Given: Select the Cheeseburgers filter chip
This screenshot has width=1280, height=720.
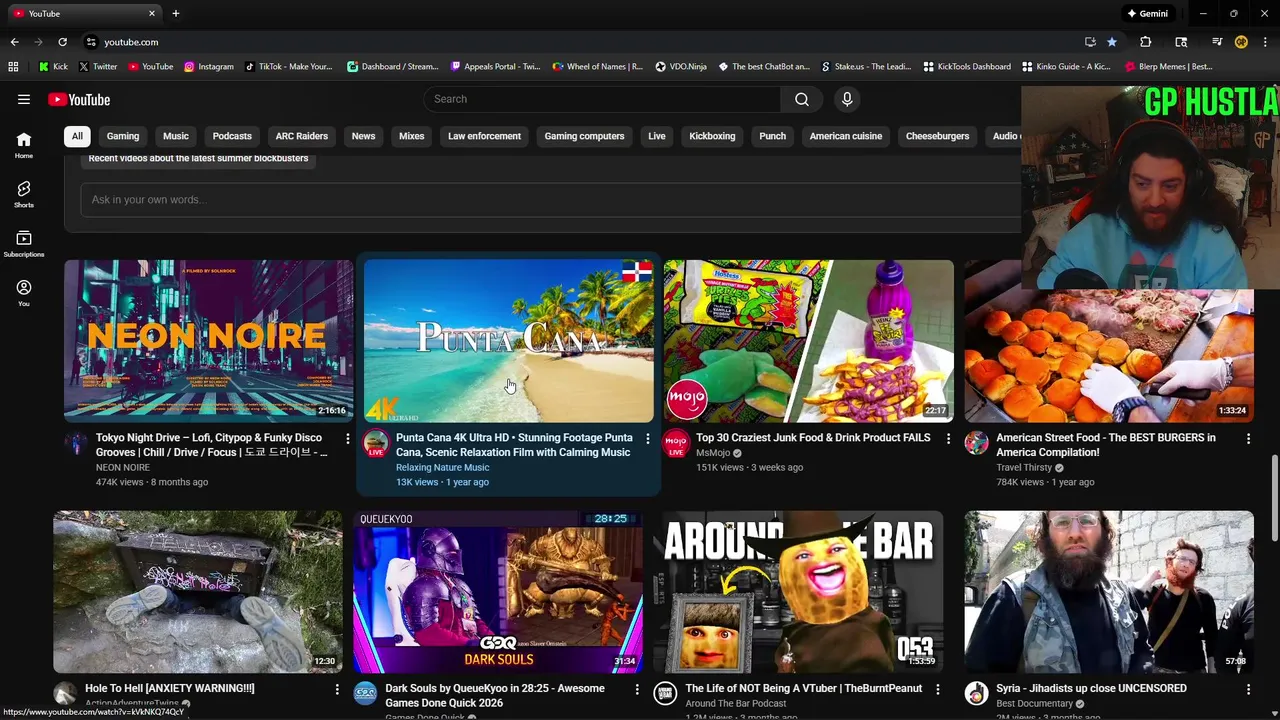Looking at the screenshot, I should (x=937, y=136).
